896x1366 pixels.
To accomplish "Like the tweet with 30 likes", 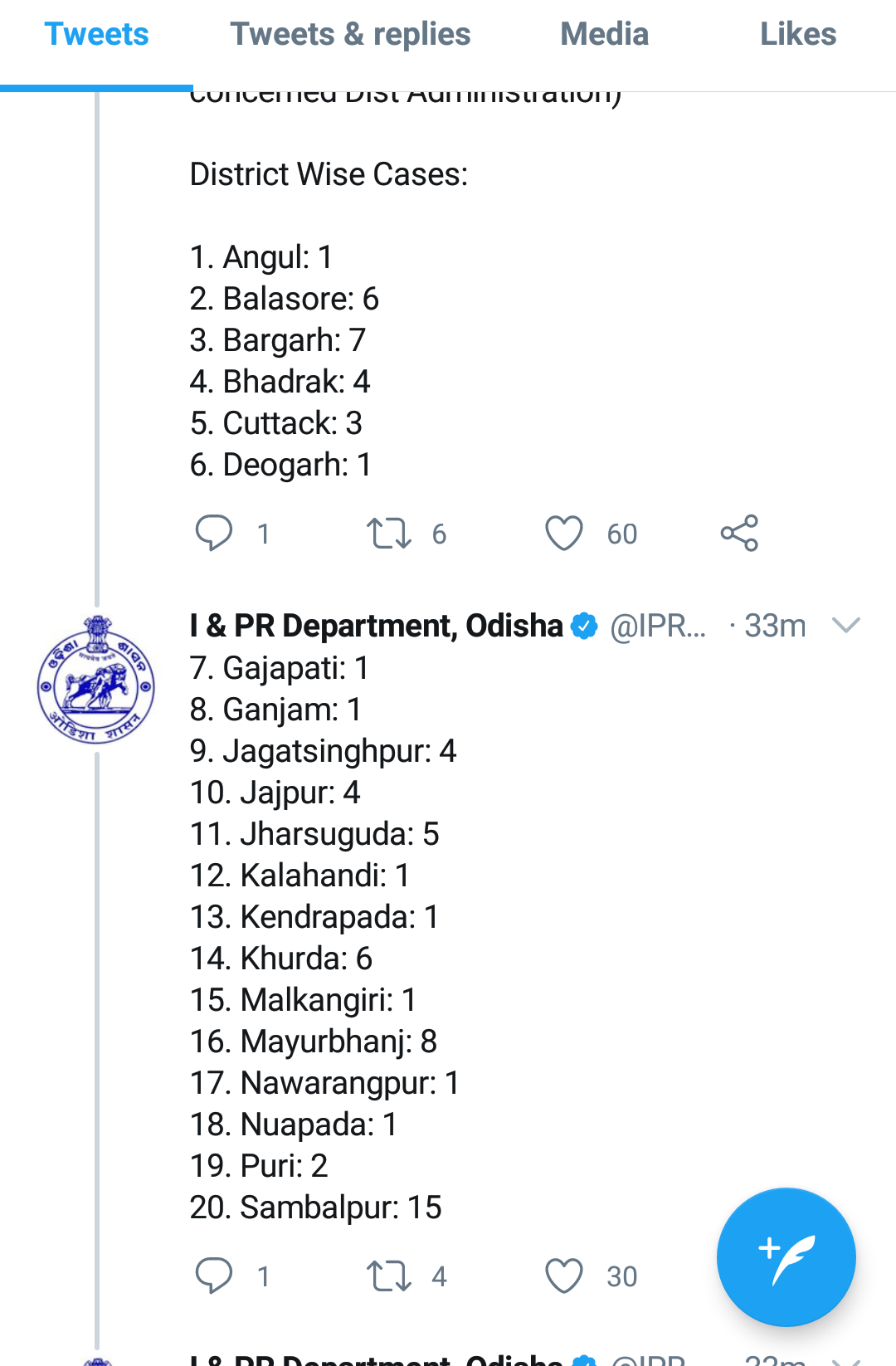I will pyautogui.click(x=564, y=1276).
